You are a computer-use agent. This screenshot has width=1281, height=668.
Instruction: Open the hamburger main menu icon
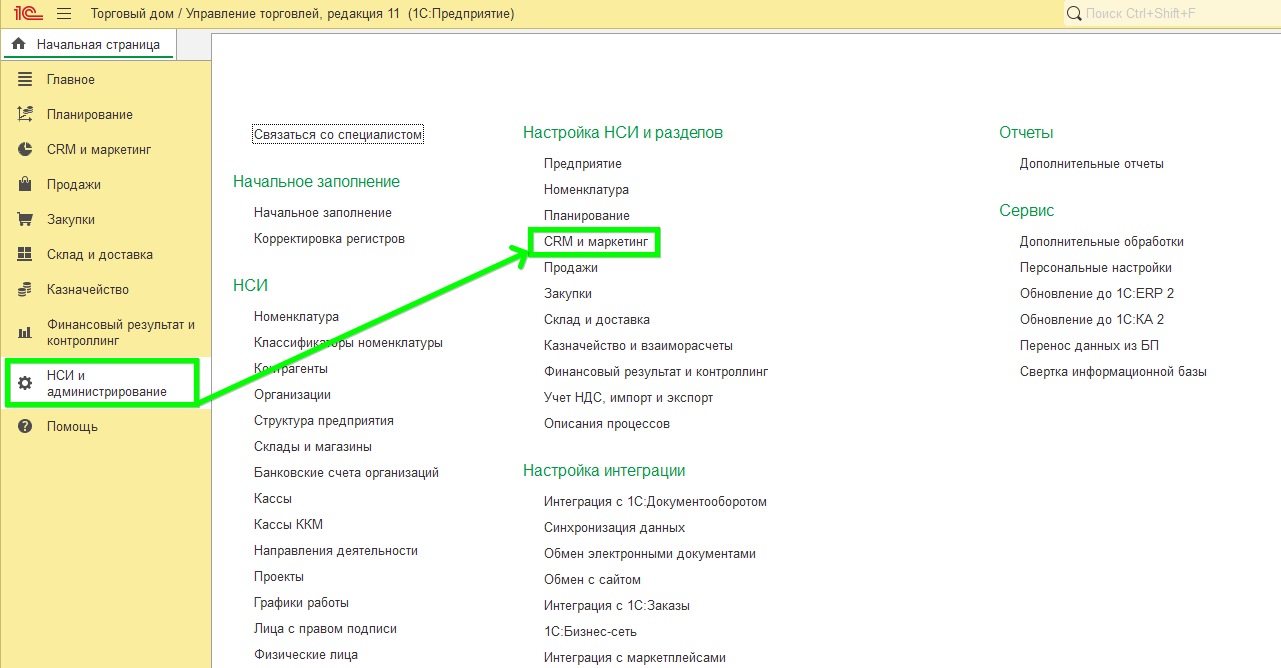coord(64,14)
